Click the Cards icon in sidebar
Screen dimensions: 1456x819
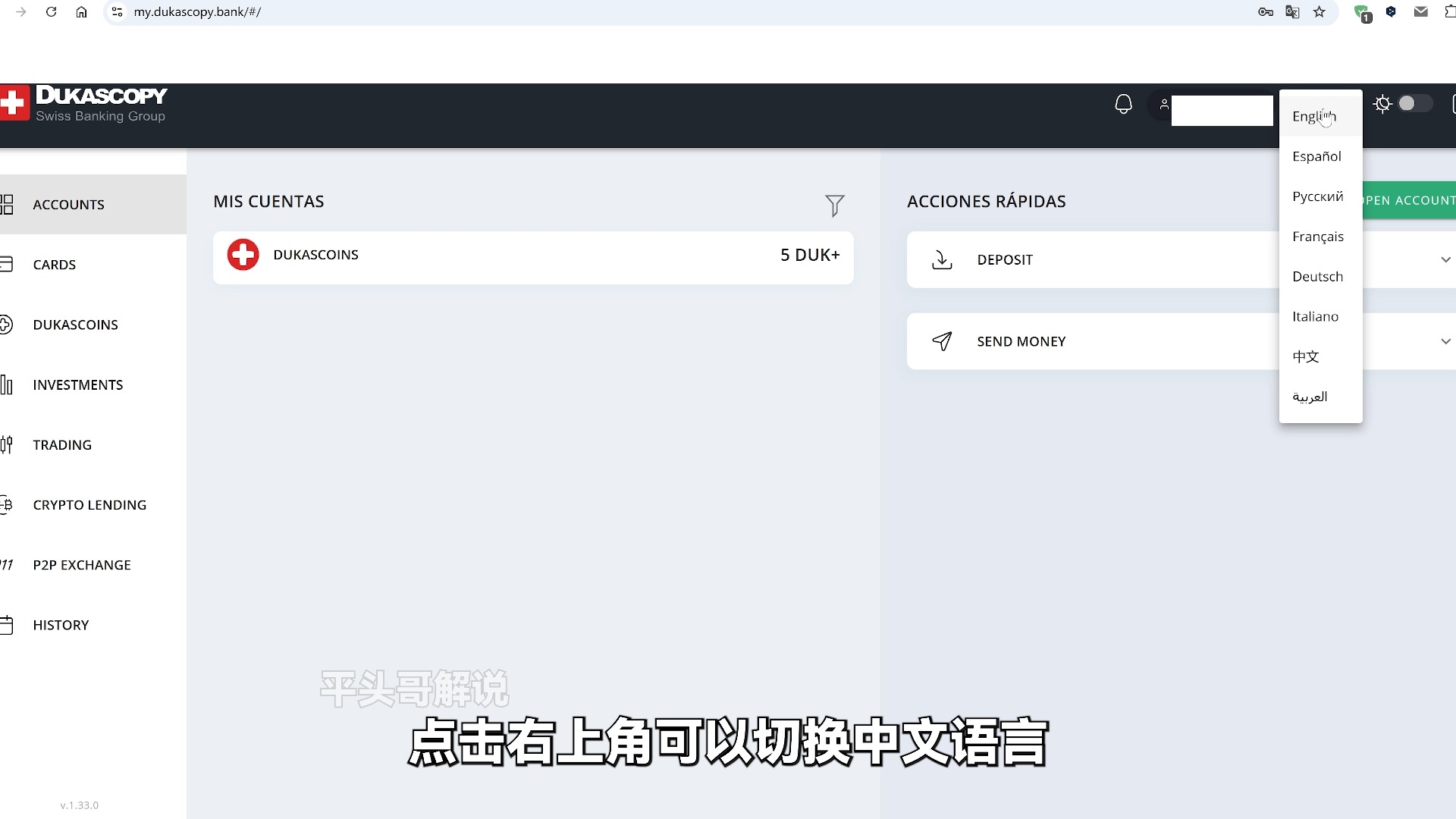pos(6,265)
